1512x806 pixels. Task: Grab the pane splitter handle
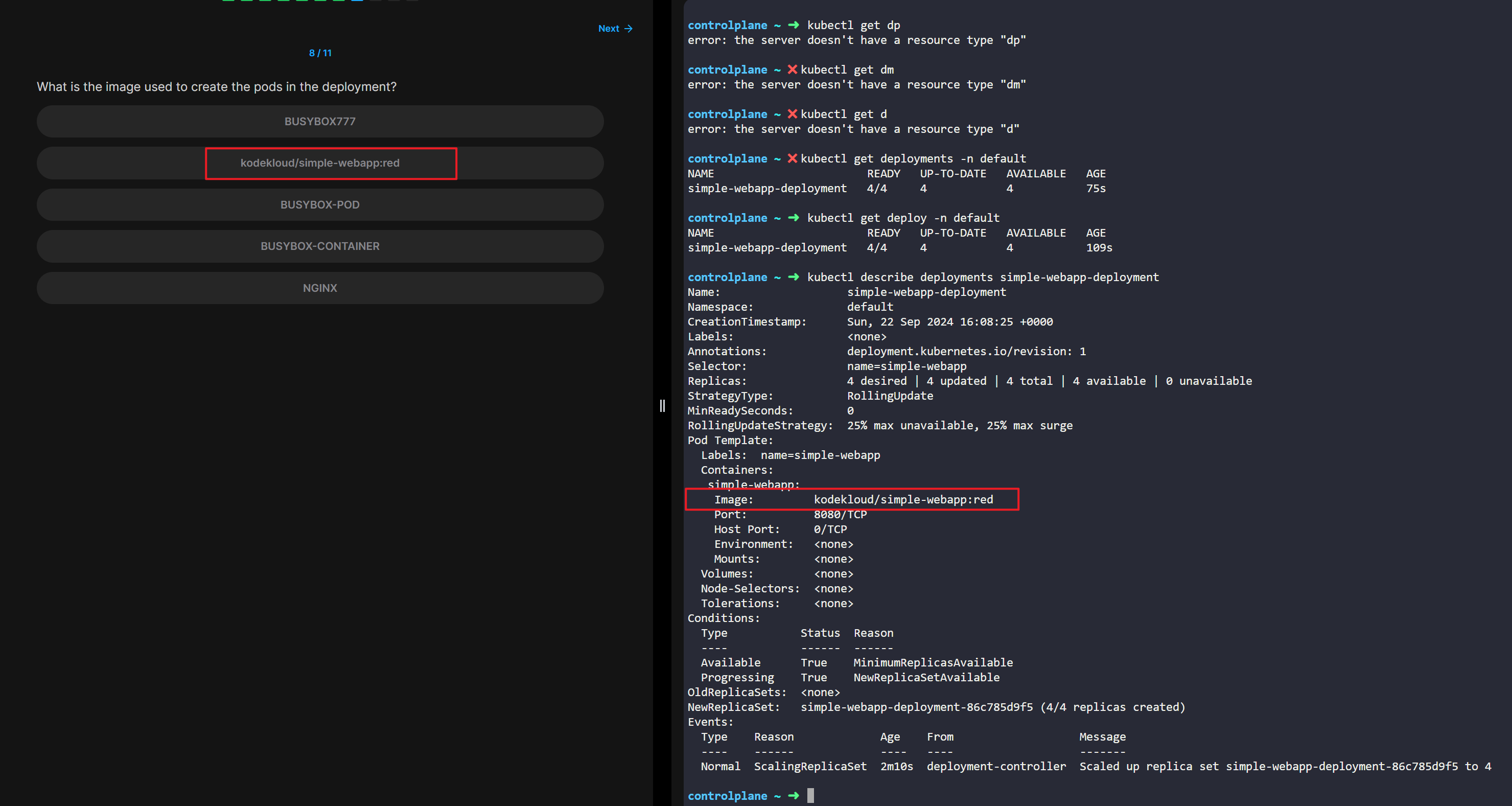[x=662, y=406]
